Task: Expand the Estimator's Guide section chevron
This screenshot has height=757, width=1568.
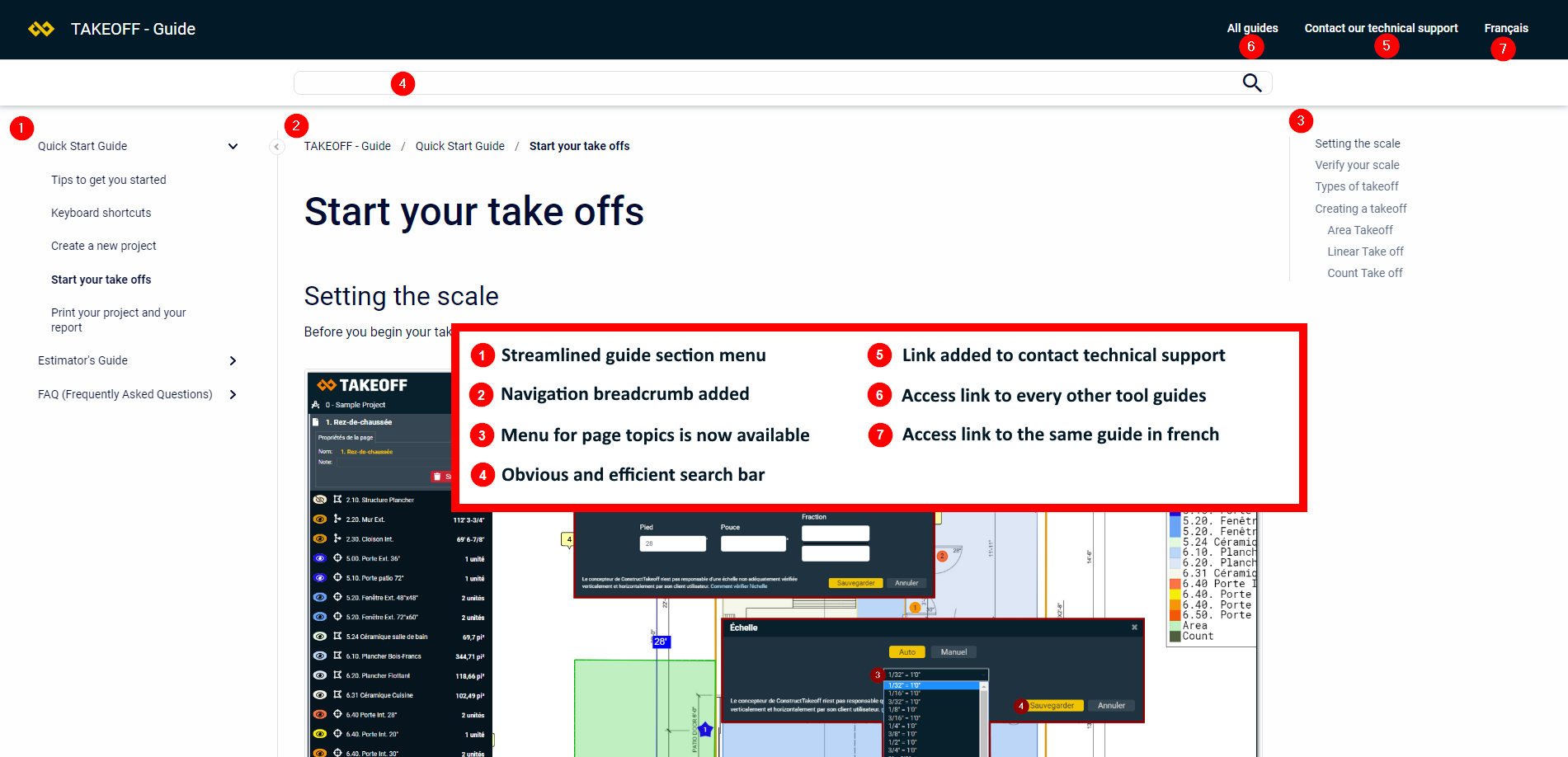Action: (233, 360)
